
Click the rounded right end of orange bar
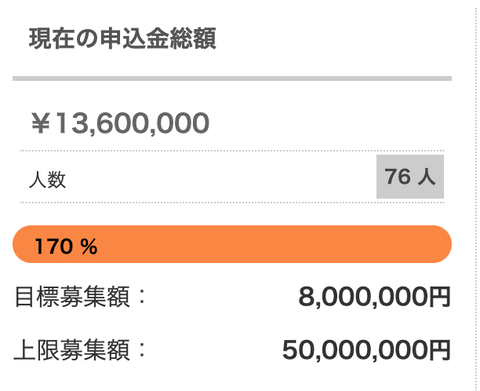[440, 244]
